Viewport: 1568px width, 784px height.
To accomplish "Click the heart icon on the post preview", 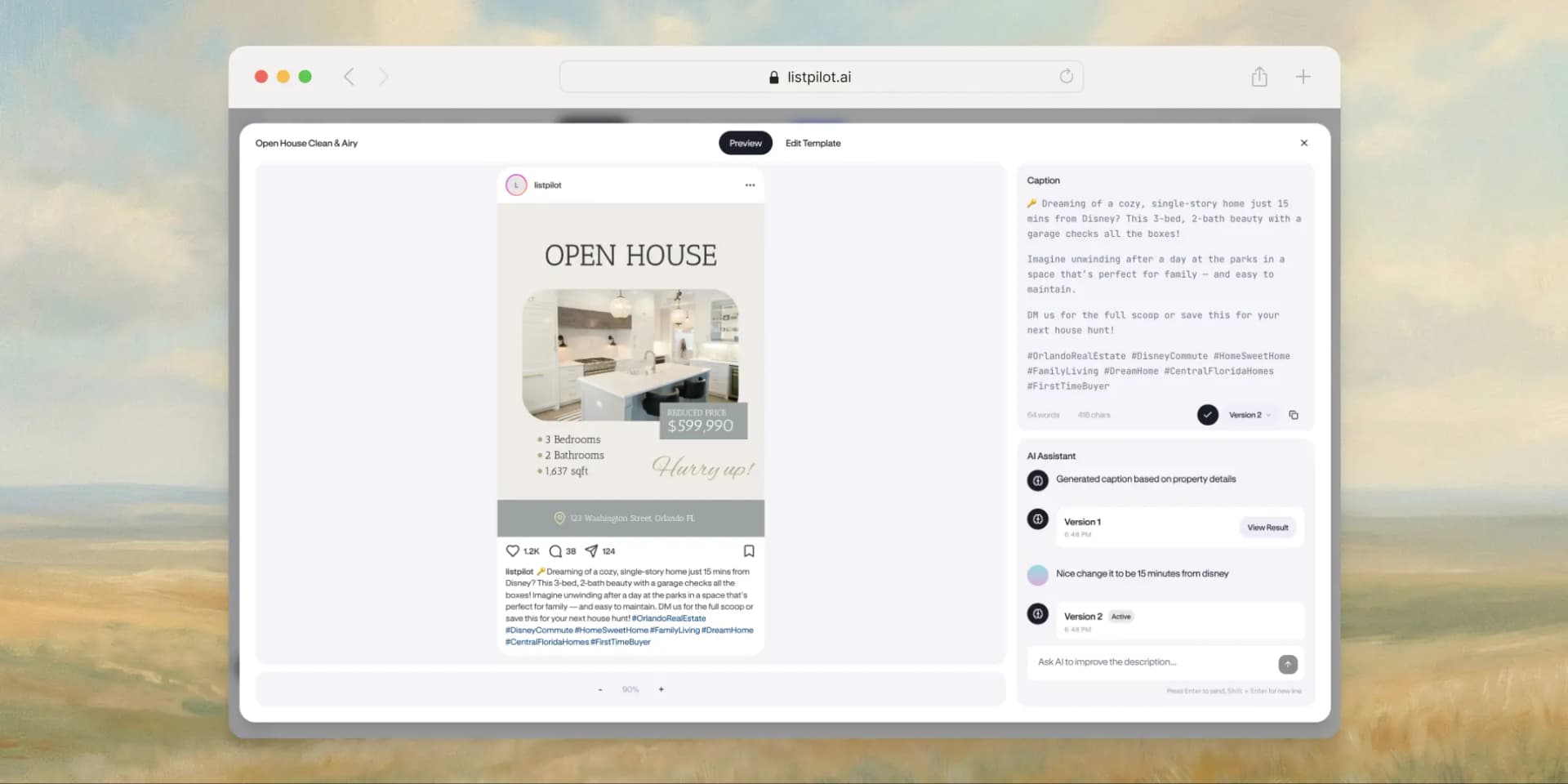I will [x=513, y=550].
